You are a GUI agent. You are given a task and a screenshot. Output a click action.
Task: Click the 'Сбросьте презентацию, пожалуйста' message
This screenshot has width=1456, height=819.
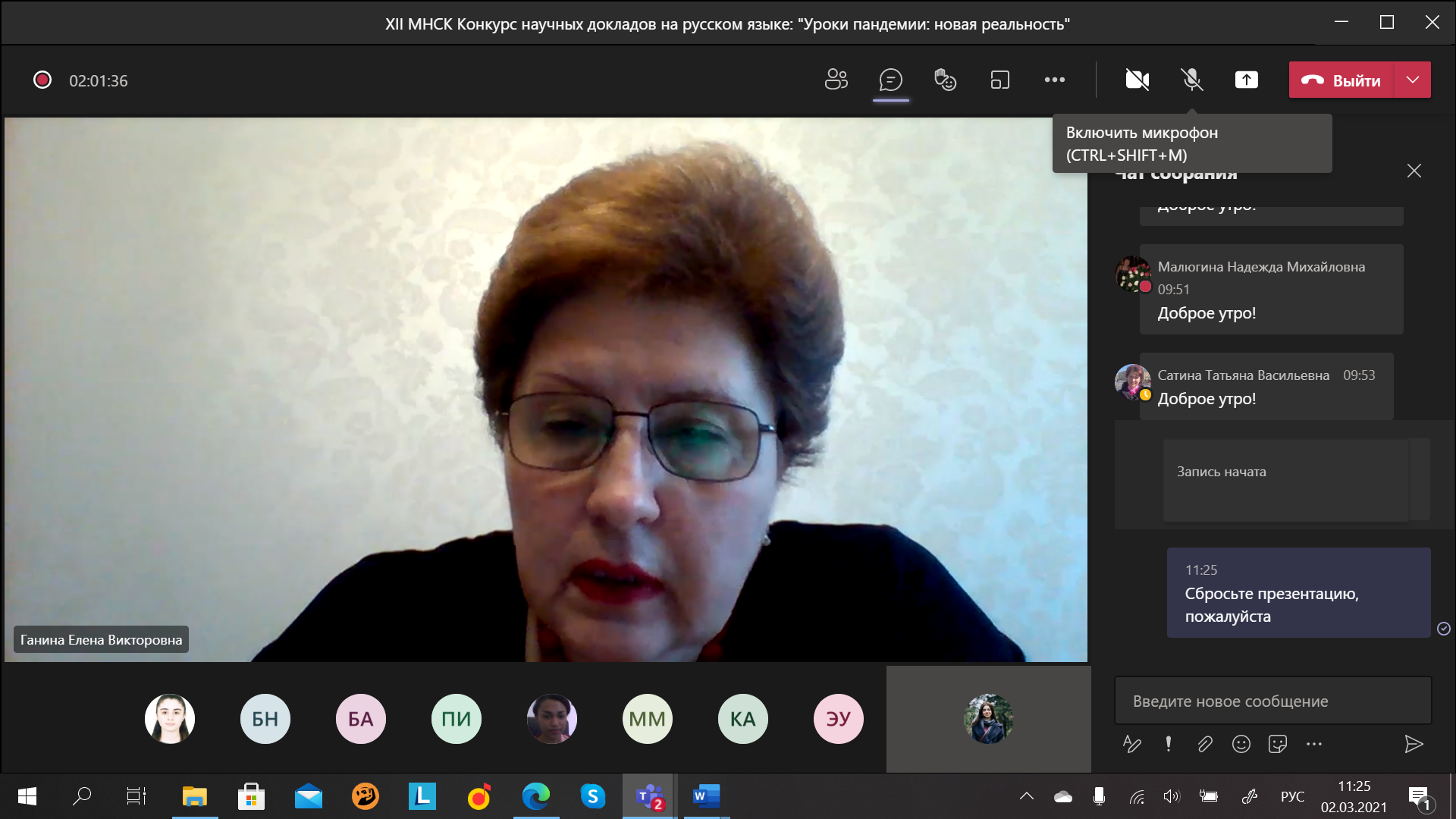pos(1298,592)
